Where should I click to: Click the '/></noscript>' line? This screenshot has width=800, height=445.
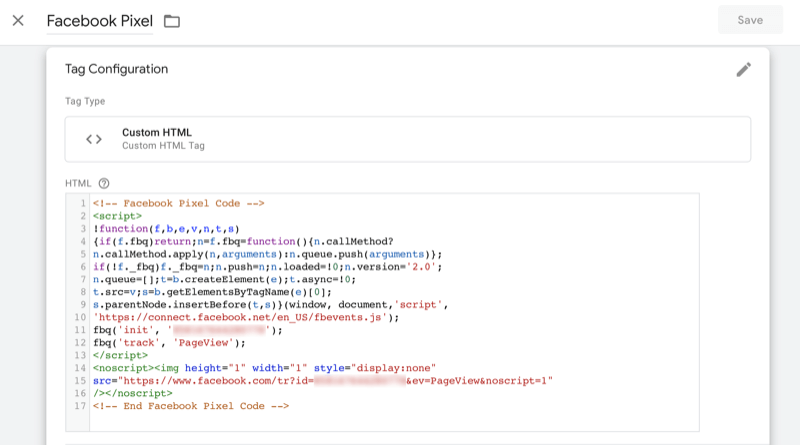[133, 393]
